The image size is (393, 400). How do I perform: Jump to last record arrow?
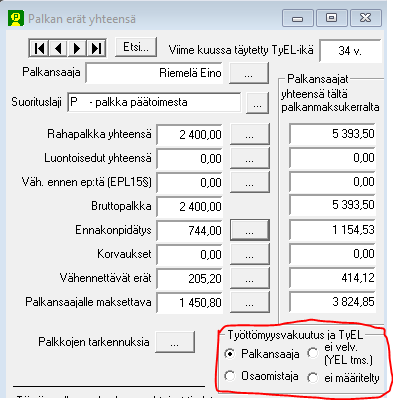click(96, 48)
